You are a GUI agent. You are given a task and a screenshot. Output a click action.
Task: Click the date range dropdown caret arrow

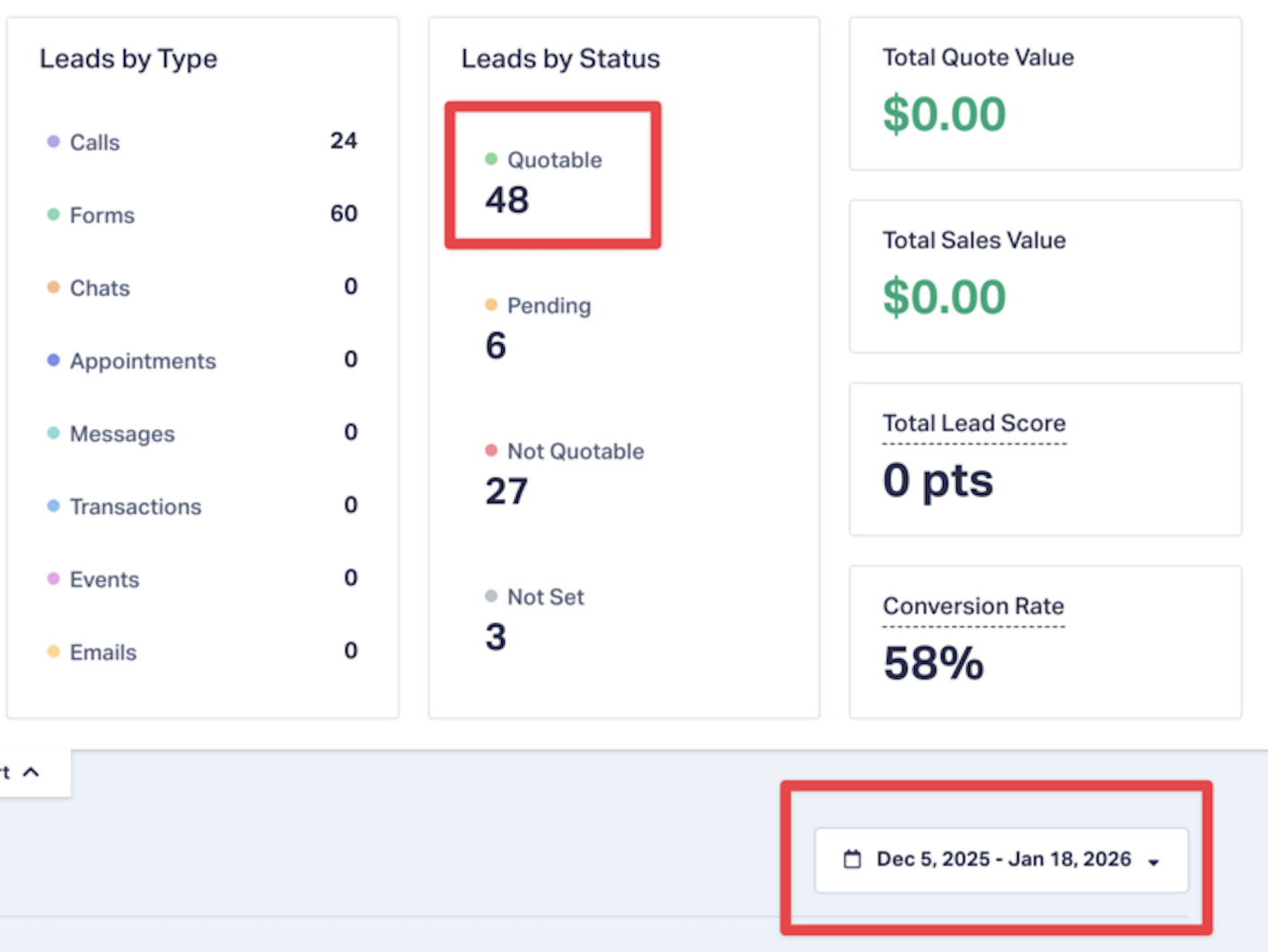[1154, 861]
